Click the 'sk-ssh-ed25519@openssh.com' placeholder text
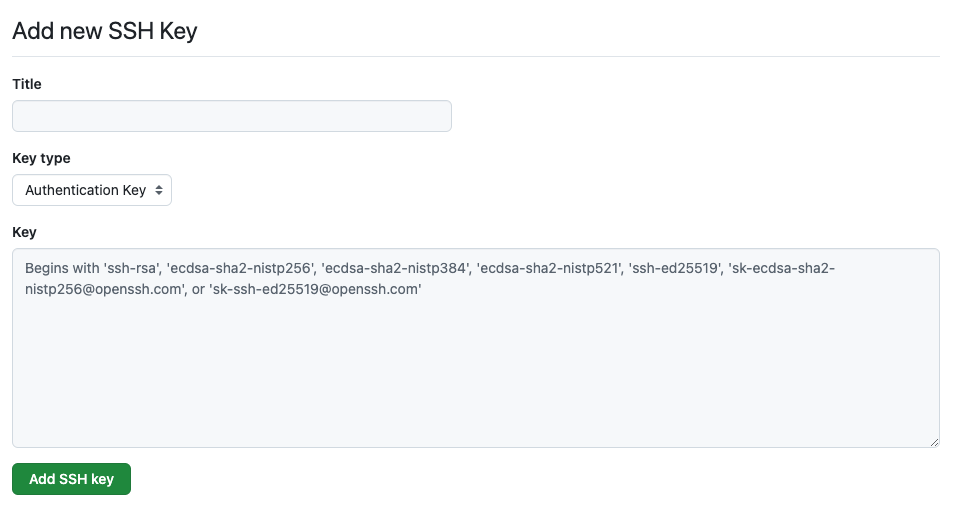The width and height of the screenshot is (961, 516). point(316,289)
